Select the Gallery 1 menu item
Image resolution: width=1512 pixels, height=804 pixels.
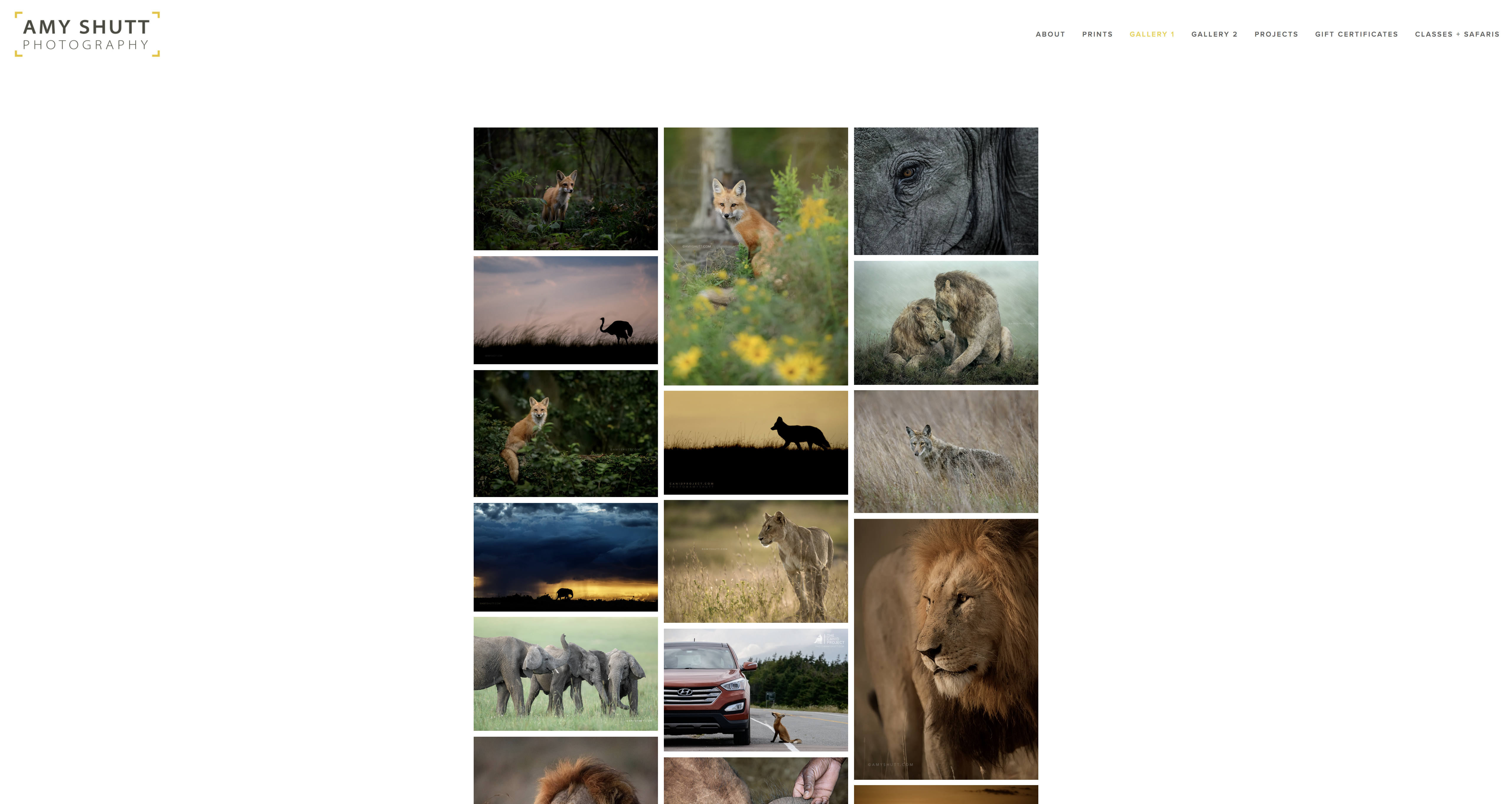click(1152, 35)
